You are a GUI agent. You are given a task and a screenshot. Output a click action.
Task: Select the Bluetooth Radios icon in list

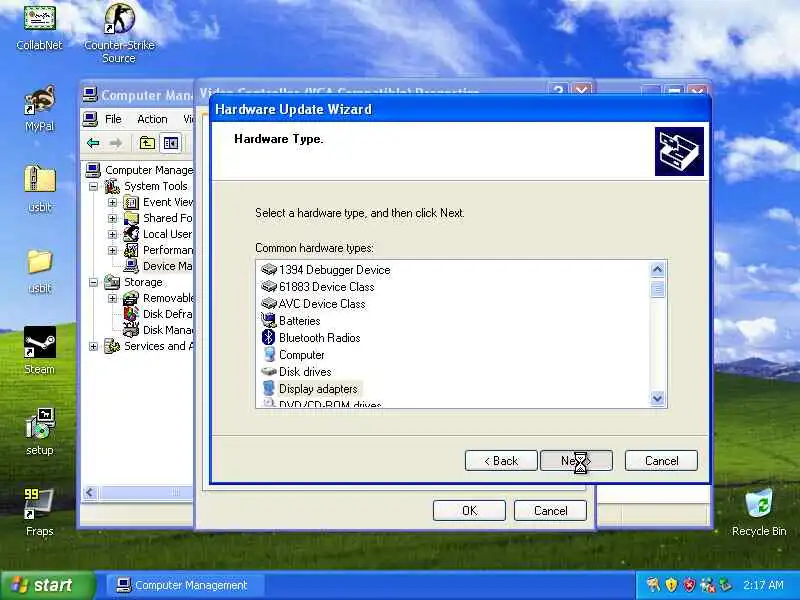(x=269, y=337)
